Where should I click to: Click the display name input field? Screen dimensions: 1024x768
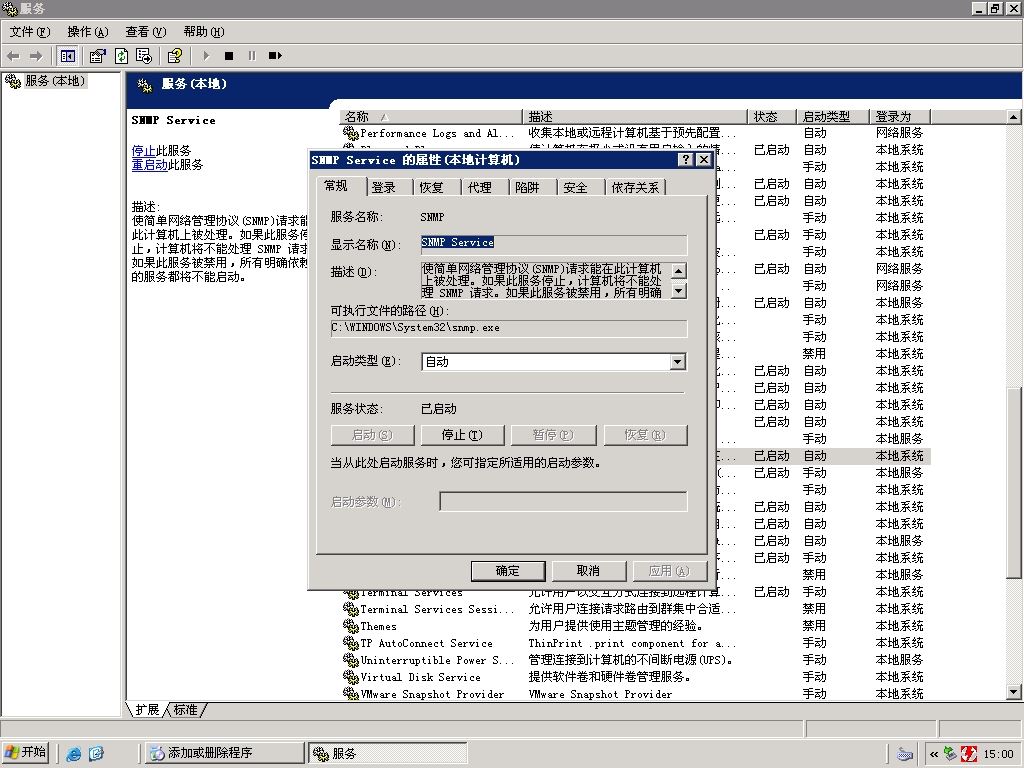click(x=554, y=244)
